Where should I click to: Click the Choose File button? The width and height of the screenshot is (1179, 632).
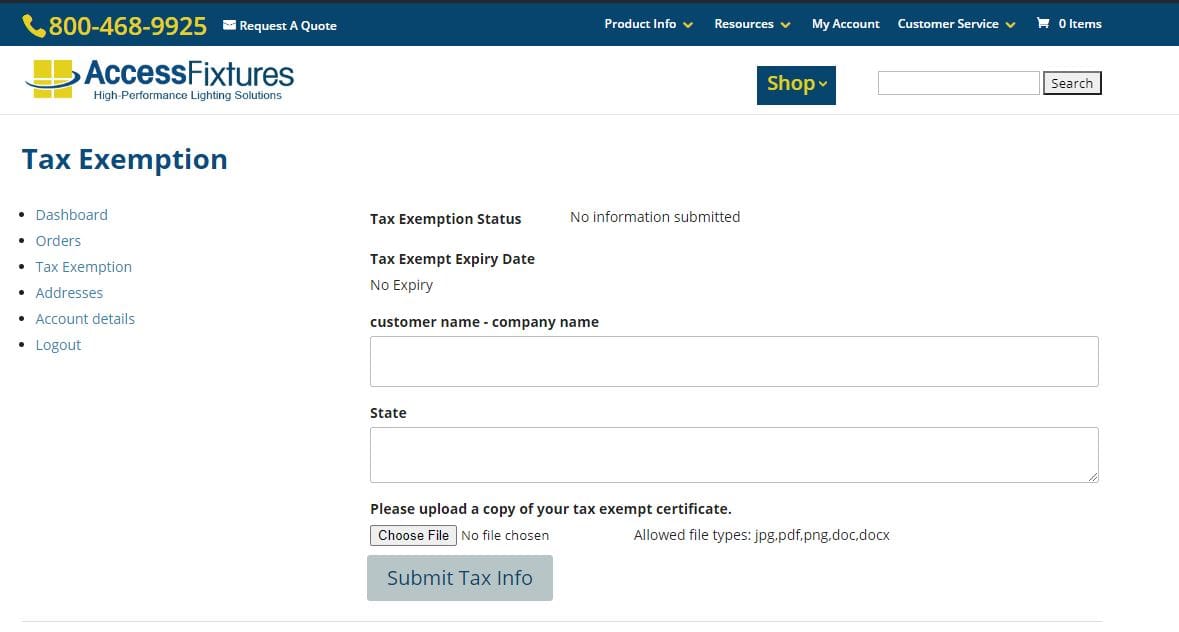tap(413, 536)
